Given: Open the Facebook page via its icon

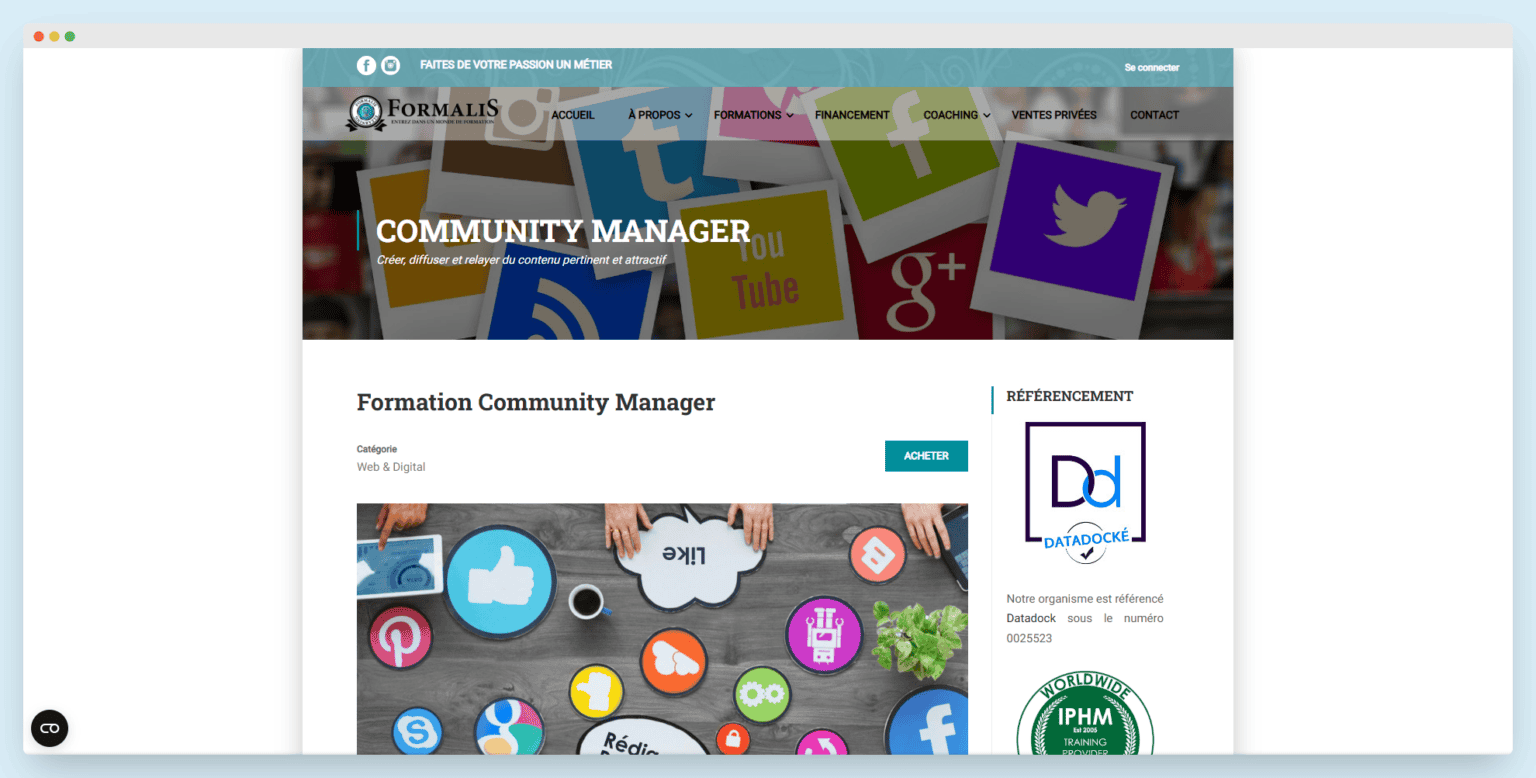Looking at the screenshot, I should click(366, 64).
